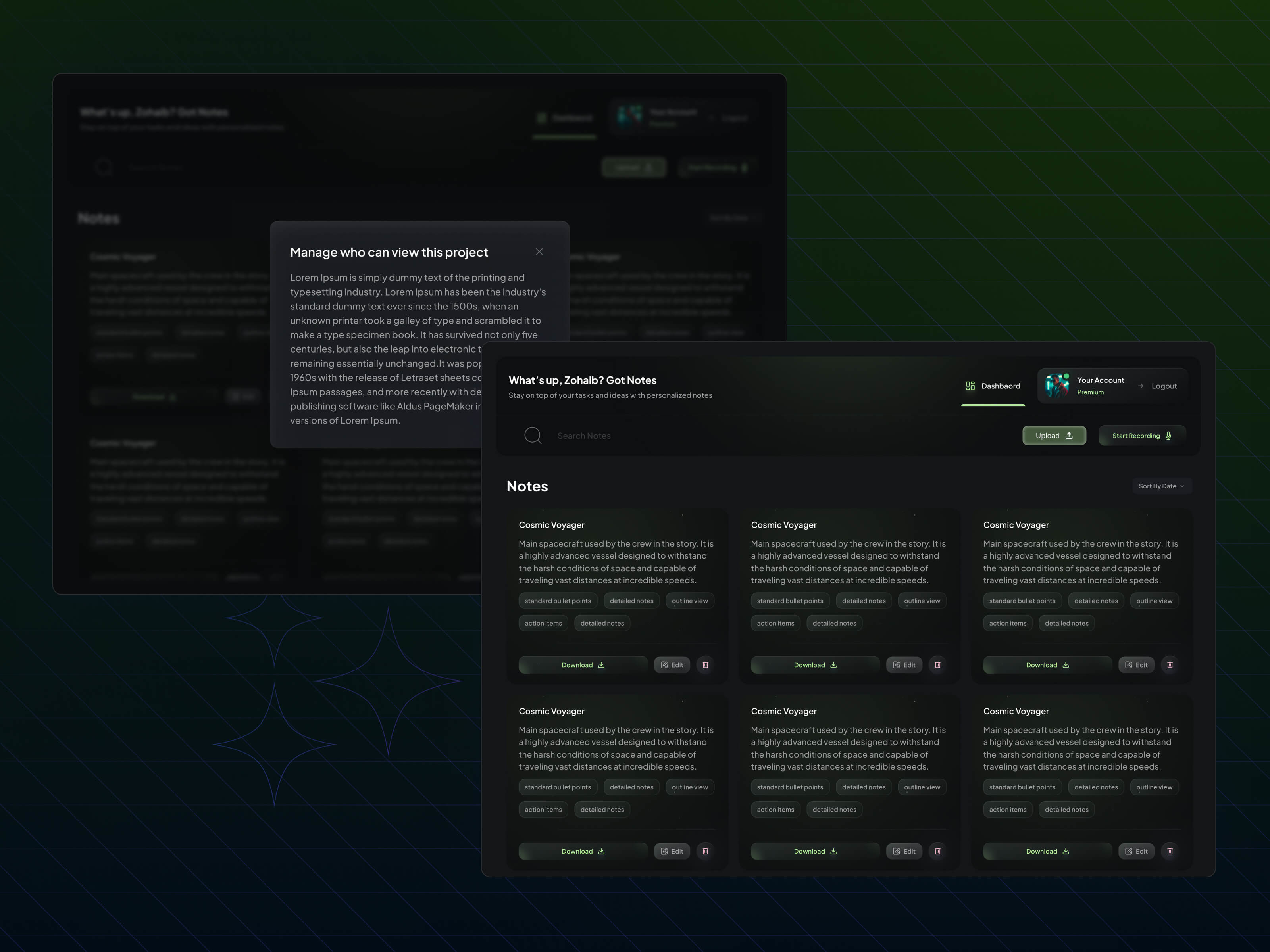Download the bottom-right Cosmic Voyager note
1270x952 pixels.
click(x=1047, y=851)
